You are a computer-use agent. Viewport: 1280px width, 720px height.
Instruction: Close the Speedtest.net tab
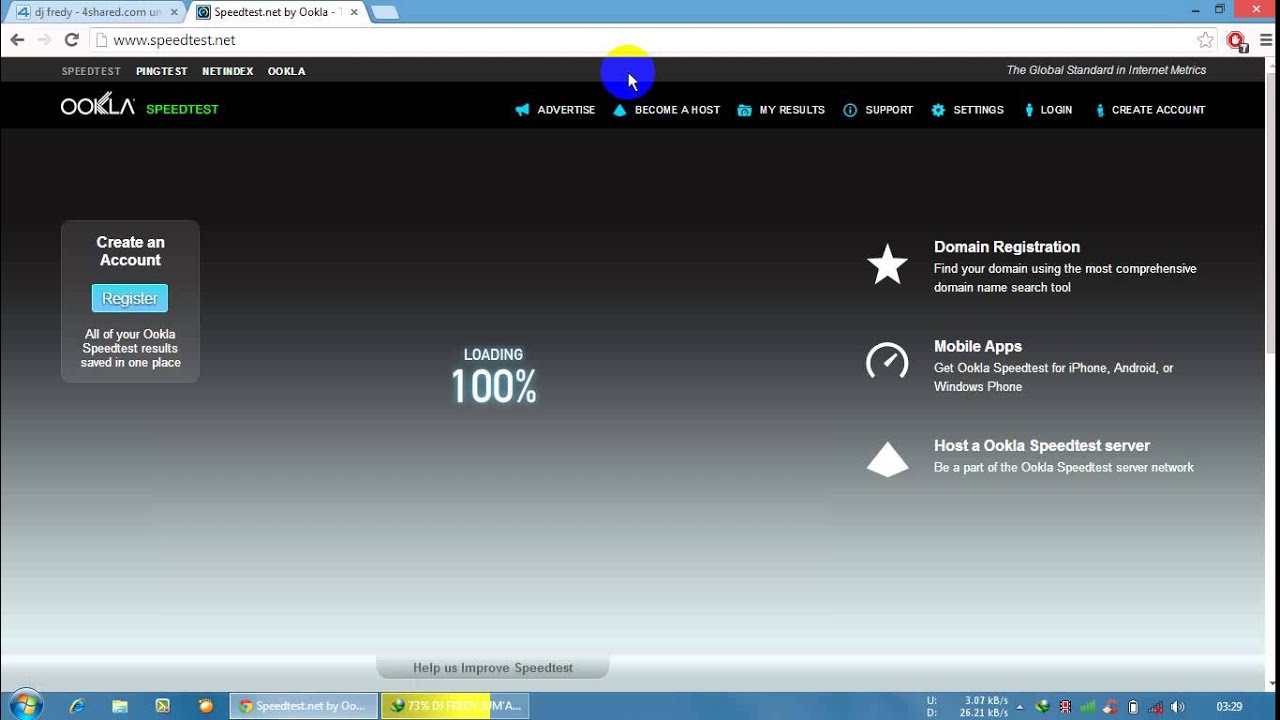(x=354, y=12)
